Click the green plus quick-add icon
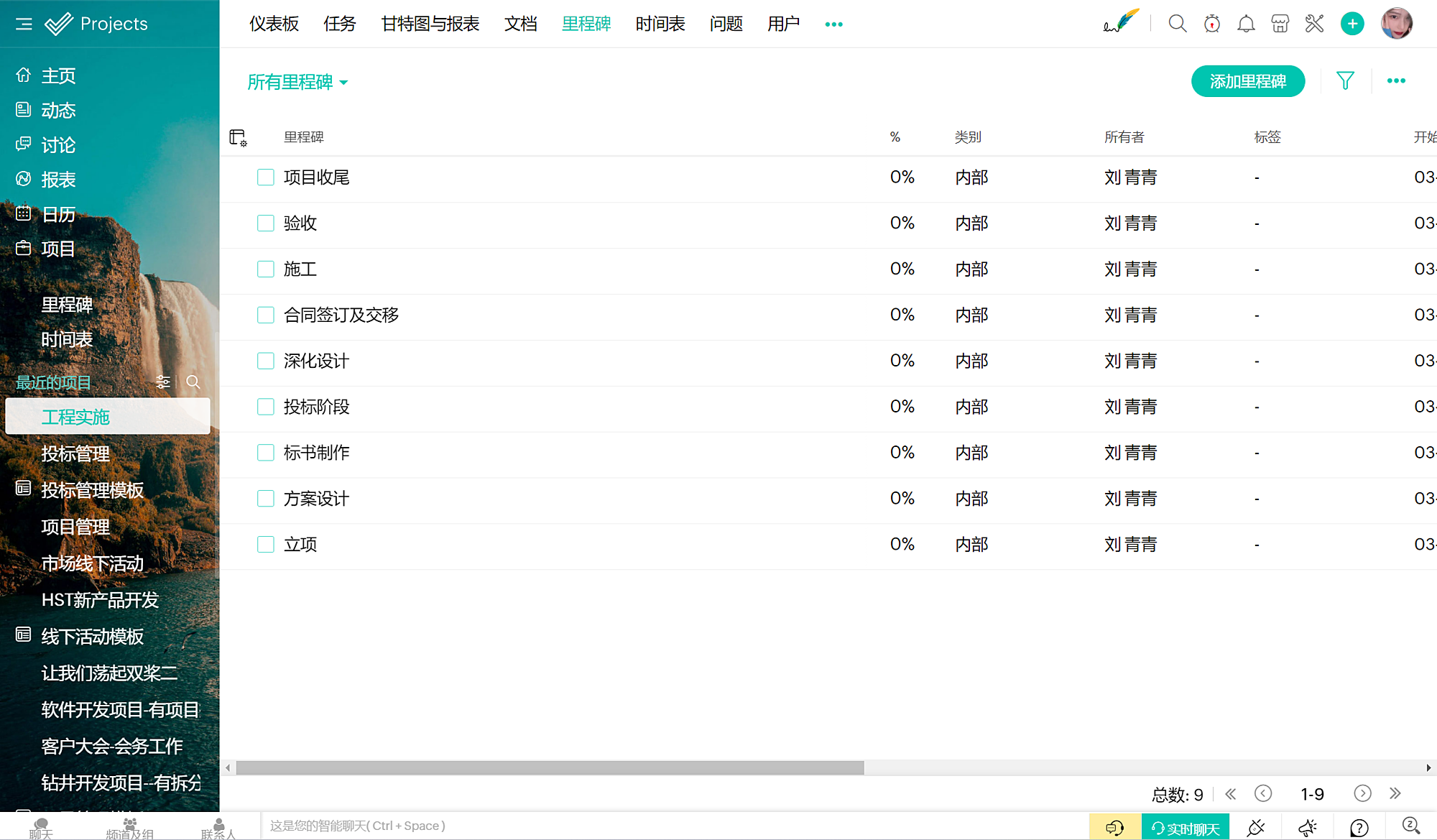 click(1352, 24)
